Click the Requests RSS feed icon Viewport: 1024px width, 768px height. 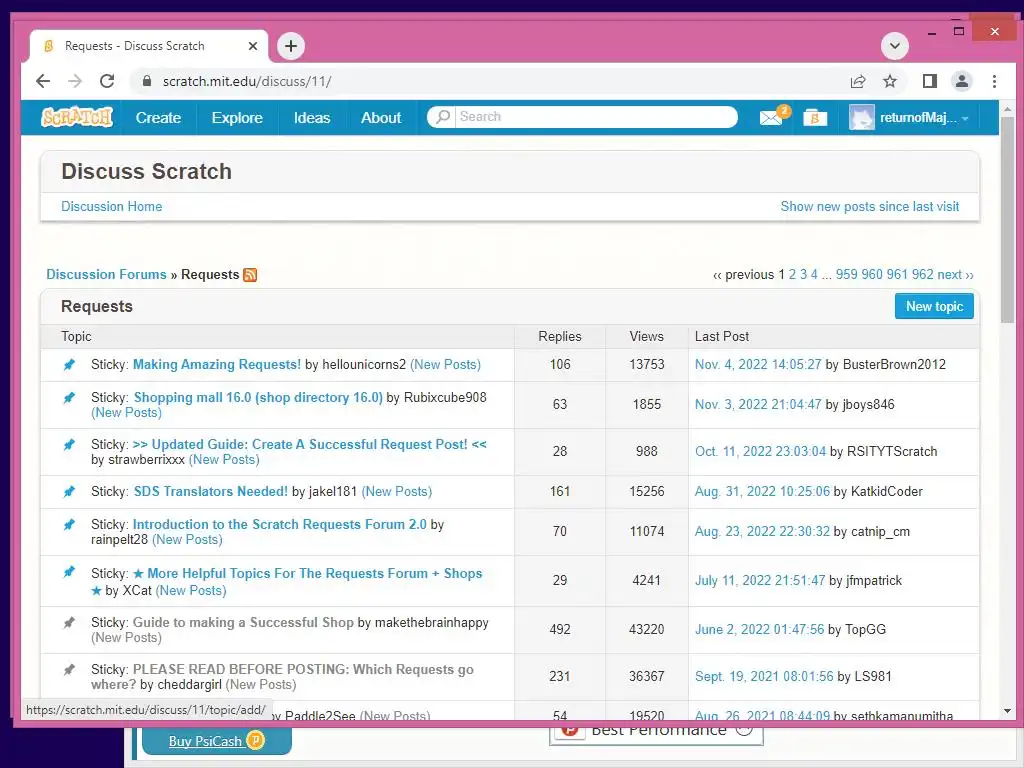(250, 275)
